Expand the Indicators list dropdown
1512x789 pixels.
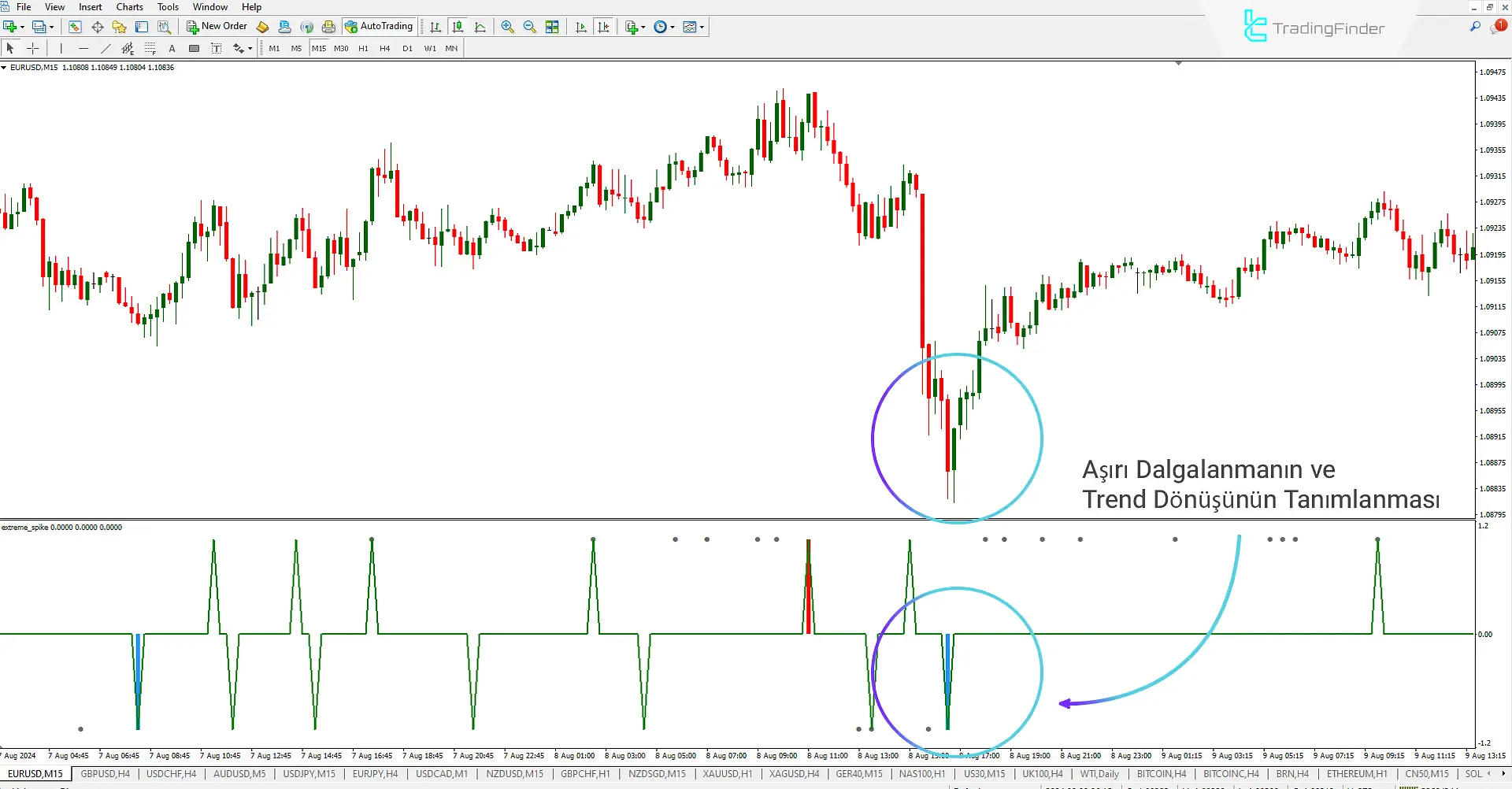643,27
